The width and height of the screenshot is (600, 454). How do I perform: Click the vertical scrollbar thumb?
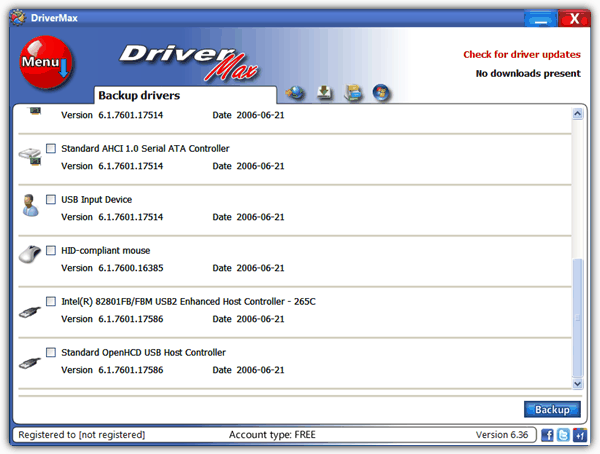(x=577, y=318)
